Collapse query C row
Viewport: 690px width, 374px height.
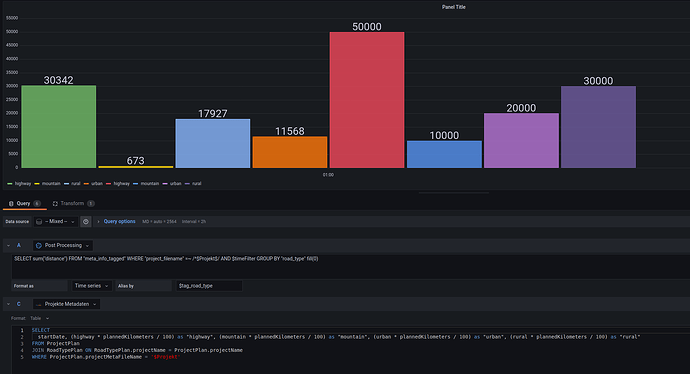pyautogui.click(x=8, y=304)
